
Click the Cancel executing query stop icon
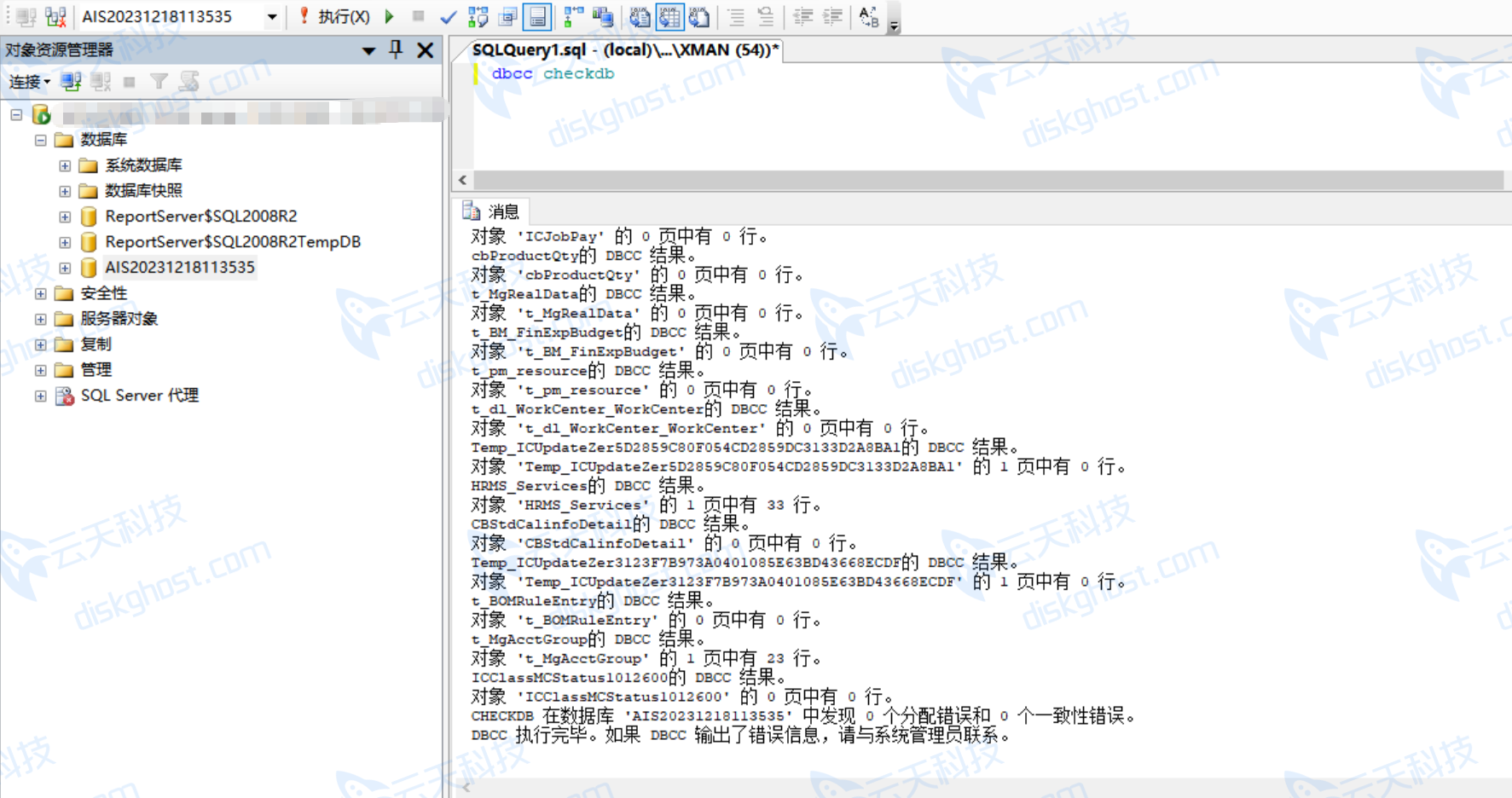pos(418,16)
